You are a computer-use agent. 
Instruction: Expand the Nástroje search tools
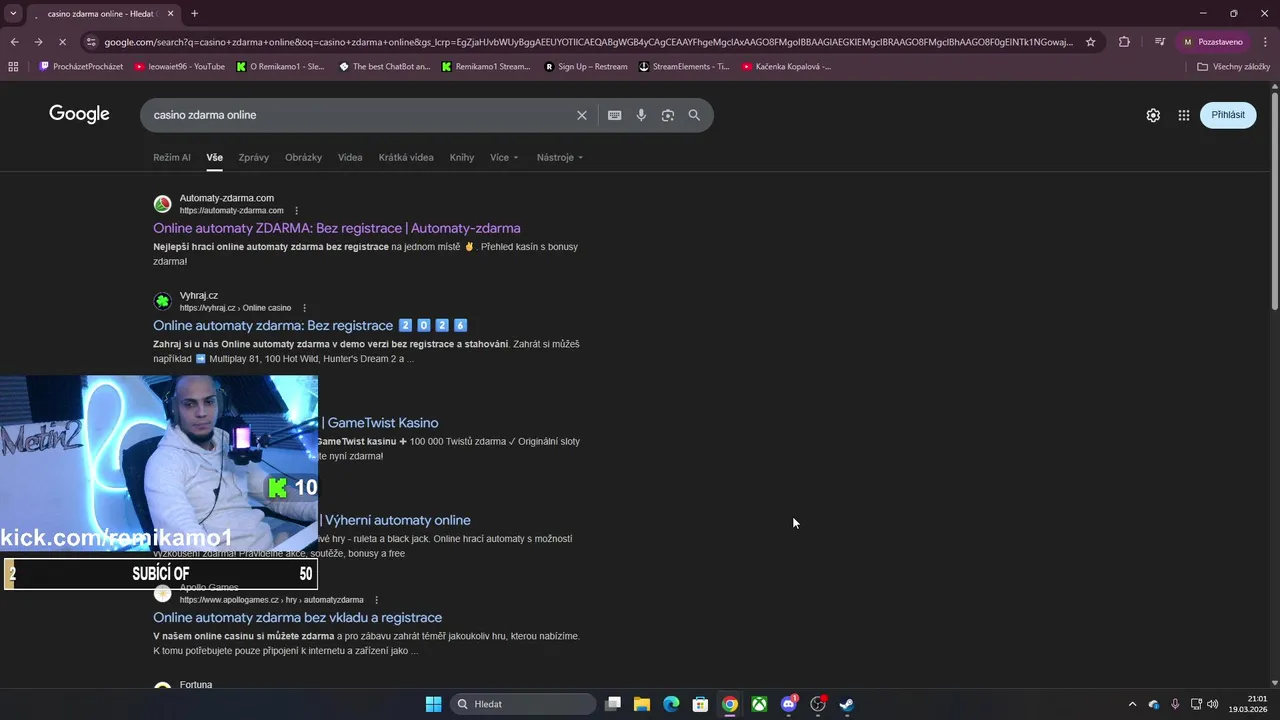point(560,157)
